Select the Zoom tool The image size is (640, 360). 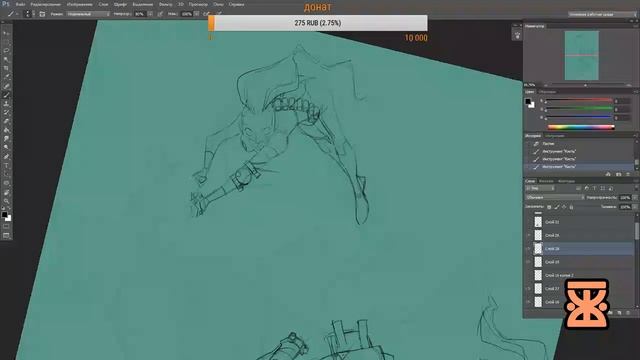pyautogui.click(x=6, y=201)
